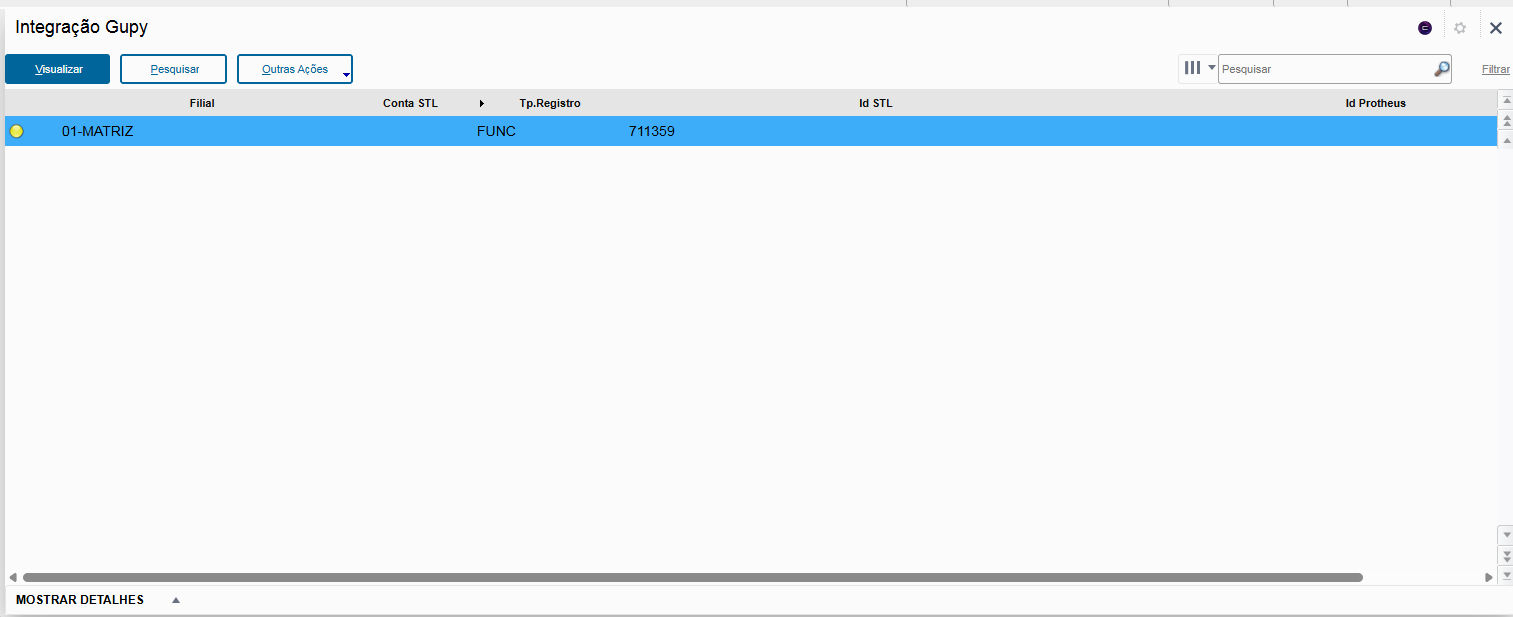
Task: Expand the Mostrar Detalhes panel
Action: [x=176, y=600]
